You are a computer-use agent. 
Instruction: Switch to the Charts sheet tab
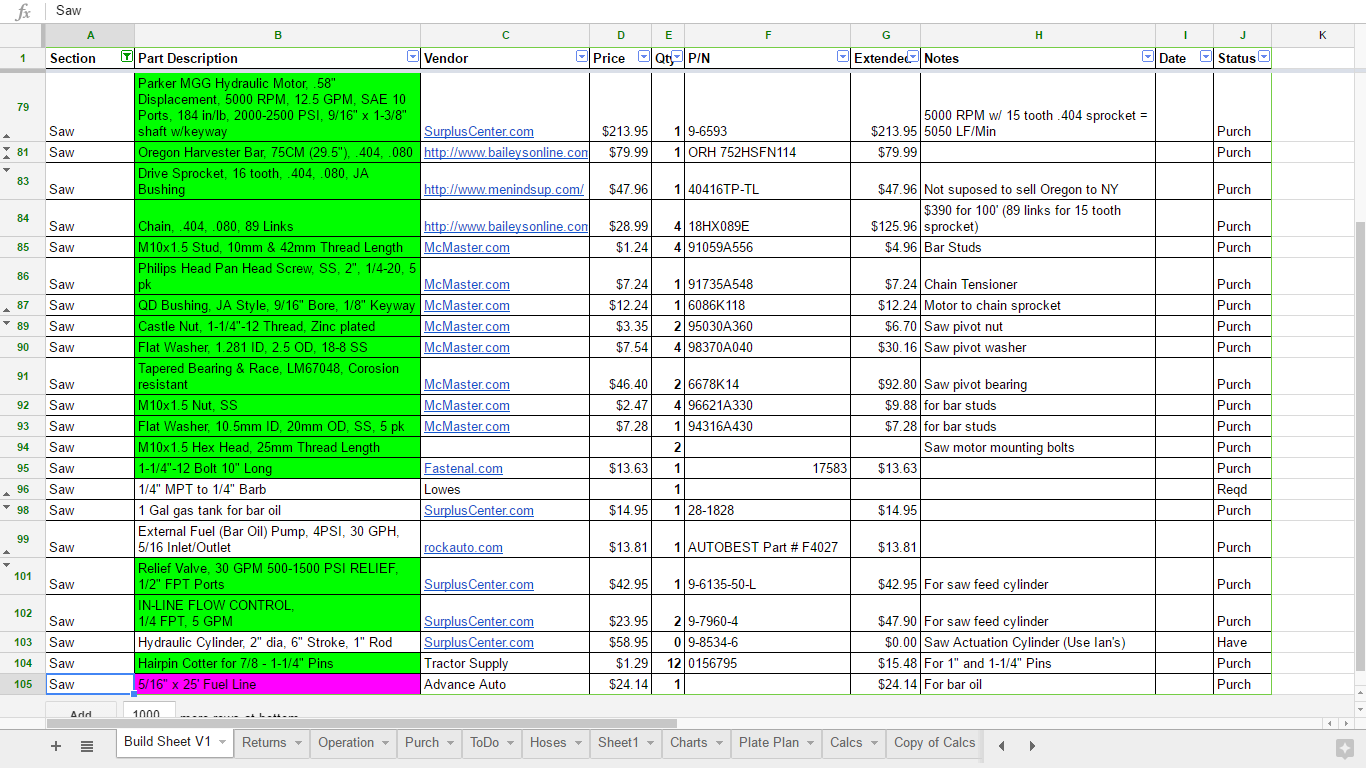pos(689,743)
